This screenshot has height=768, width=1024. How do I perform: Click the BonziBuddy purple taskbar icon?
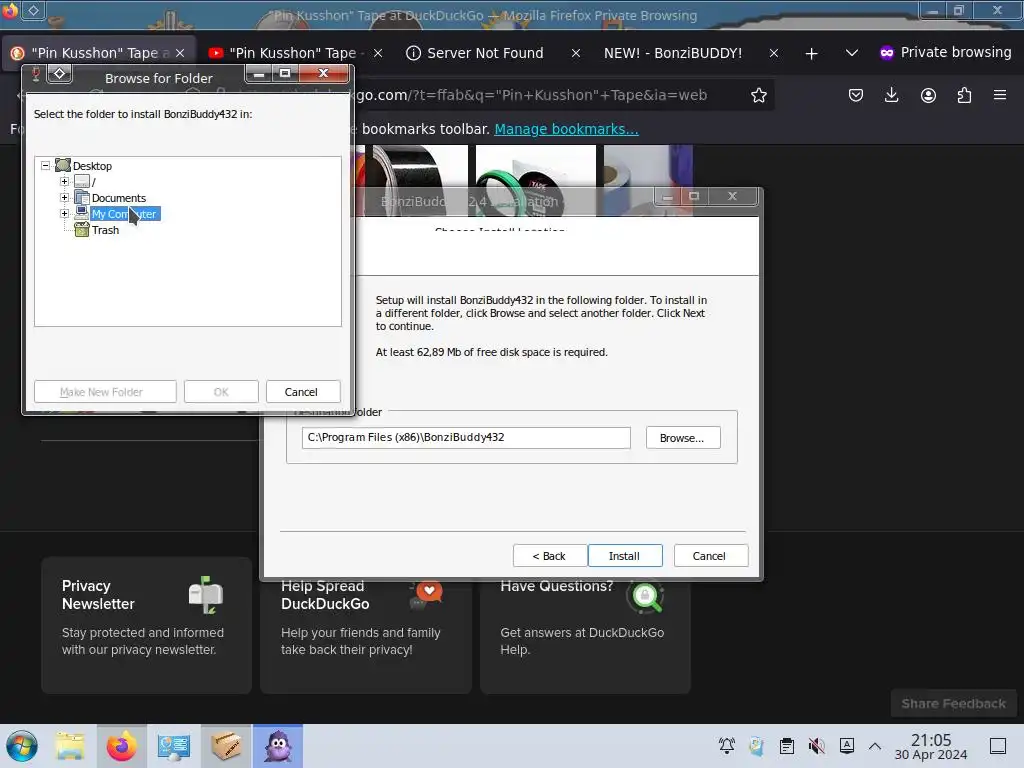tap(278, 746)
